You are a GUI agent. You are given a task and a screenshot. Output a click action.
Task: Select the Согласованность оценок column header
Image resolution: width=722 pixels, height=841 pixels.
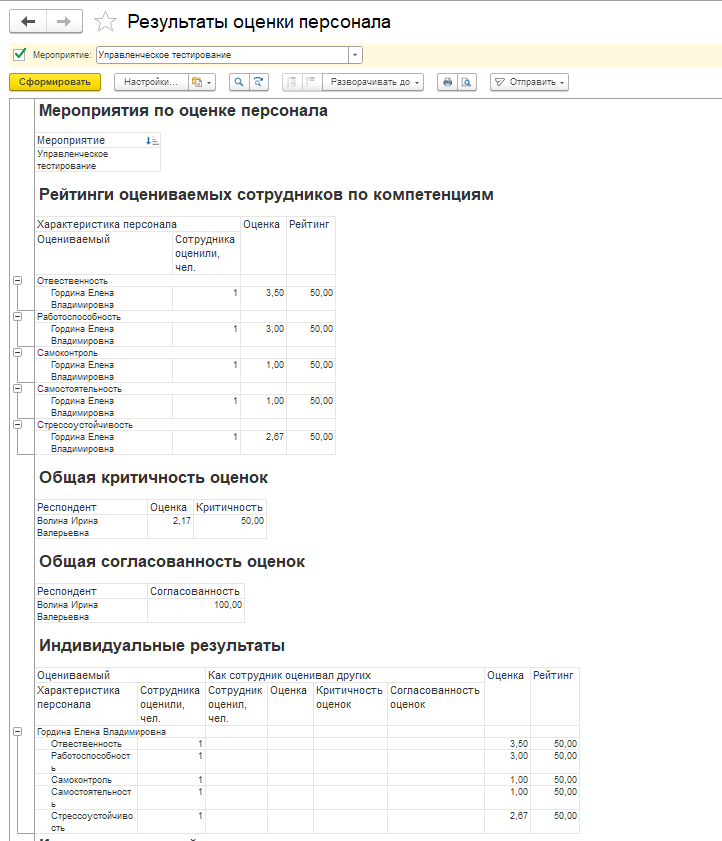436,704
